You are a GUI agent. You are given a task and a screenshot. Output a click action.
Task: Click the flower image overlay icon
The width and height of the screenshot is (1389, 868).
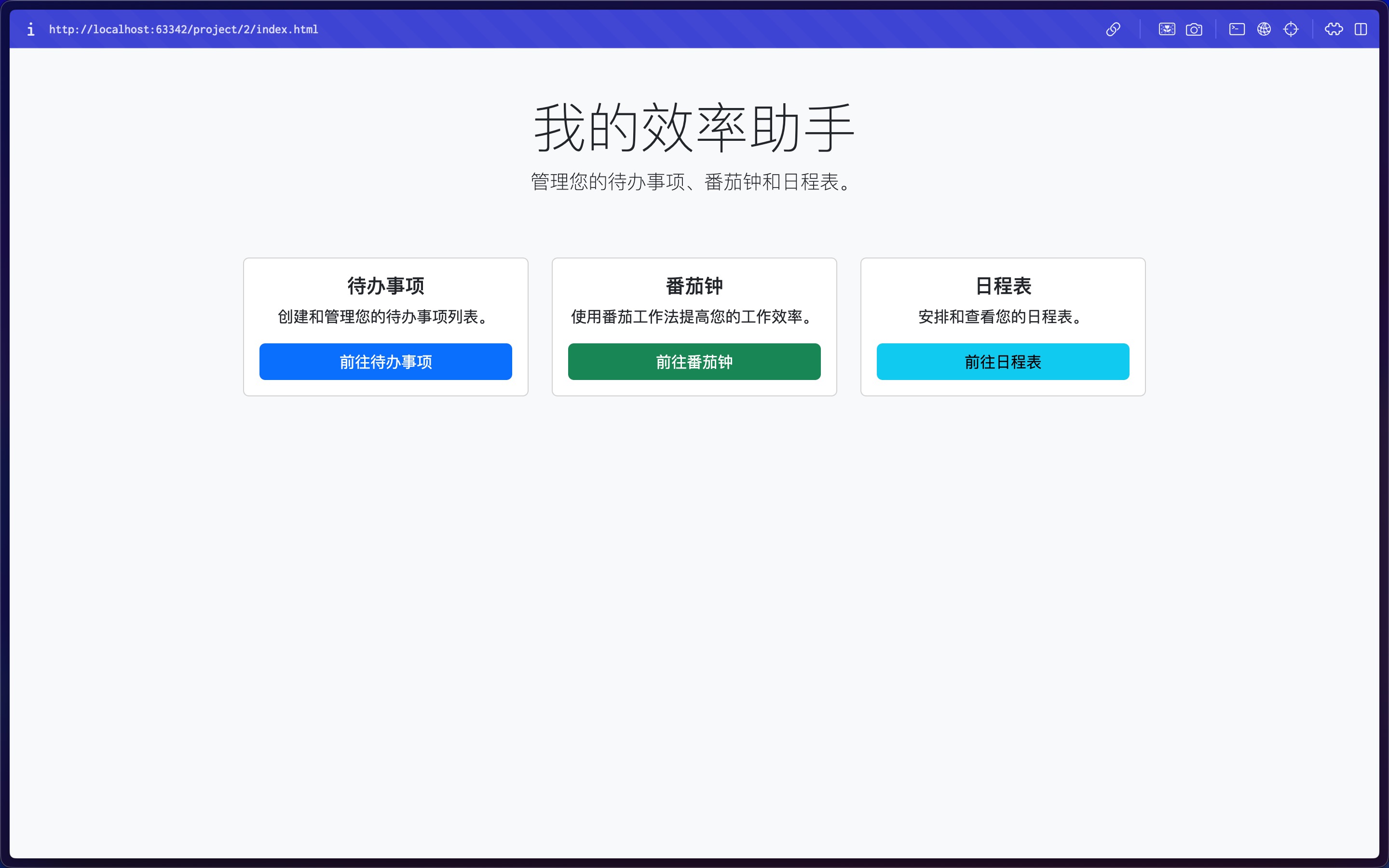click(x=1166, y=29)
